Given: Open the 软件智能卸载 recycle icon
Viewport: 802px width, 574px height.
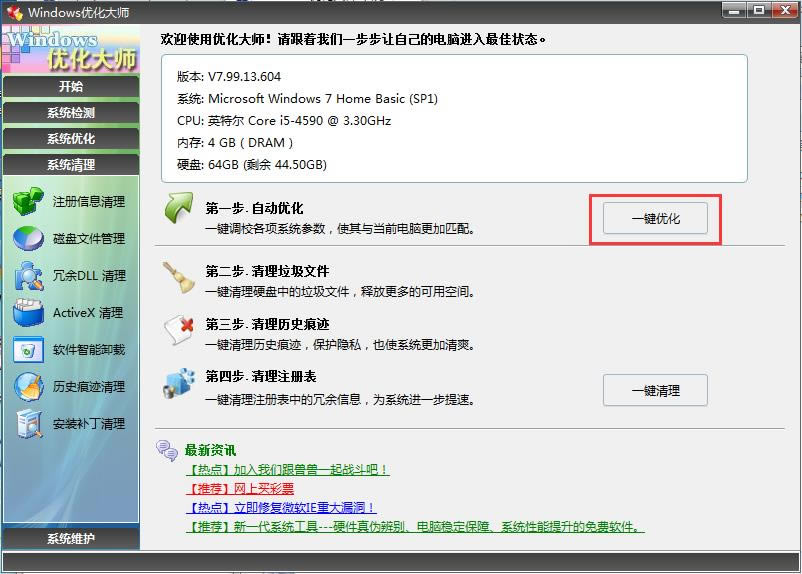Looking at the screenshot, I should coord(28,350).
